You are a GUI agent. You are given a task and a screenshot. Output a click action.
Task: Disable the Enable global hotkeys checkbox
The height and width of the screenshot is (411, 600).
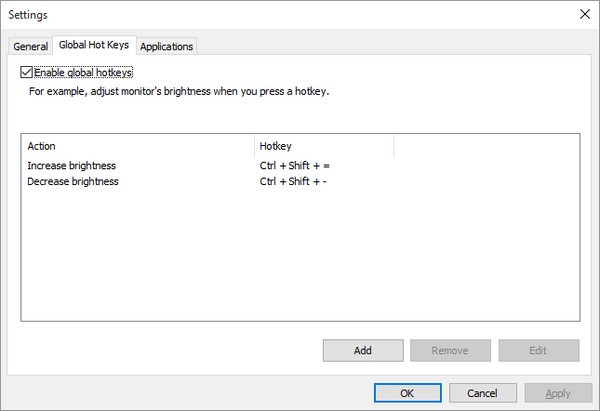pos(26,72)
